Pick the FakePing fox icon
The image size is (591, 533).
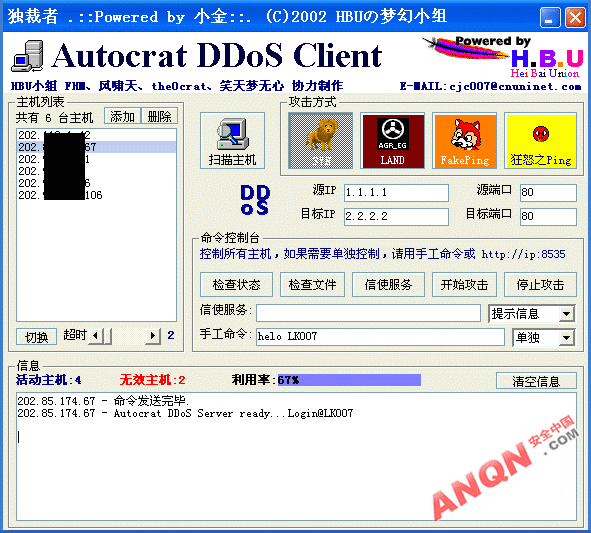click(464, 141)
